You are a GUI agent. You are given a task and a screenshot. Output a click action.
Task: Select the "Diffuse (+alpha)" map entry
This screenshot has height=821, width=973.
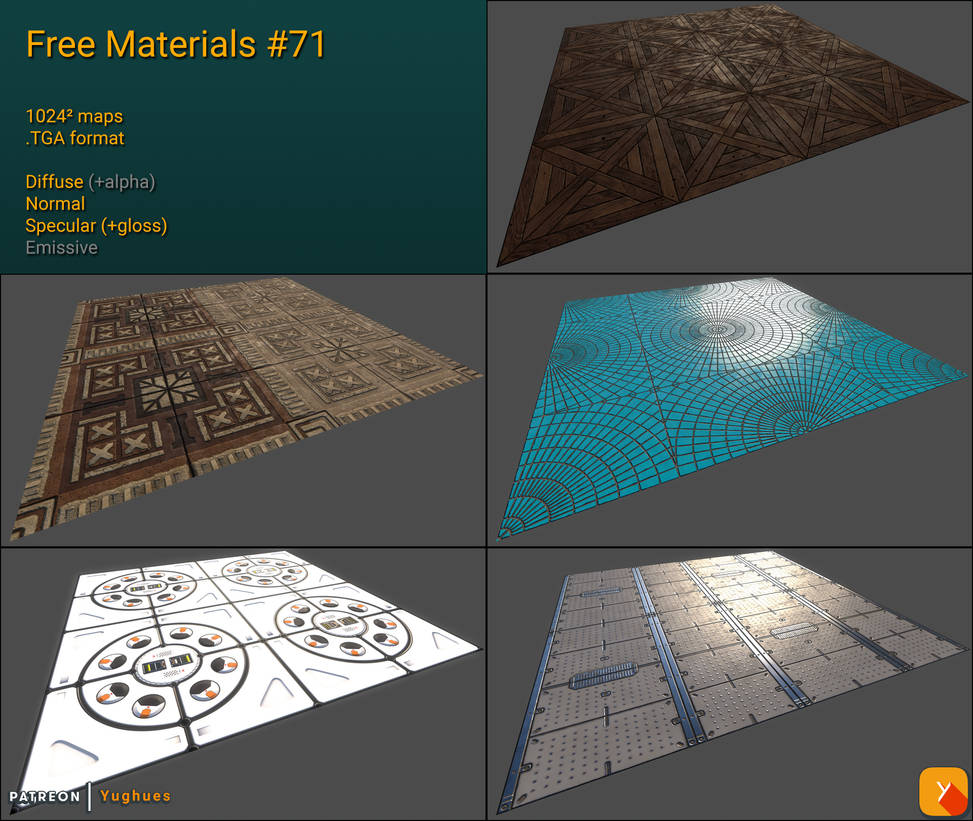coord(90,182)
